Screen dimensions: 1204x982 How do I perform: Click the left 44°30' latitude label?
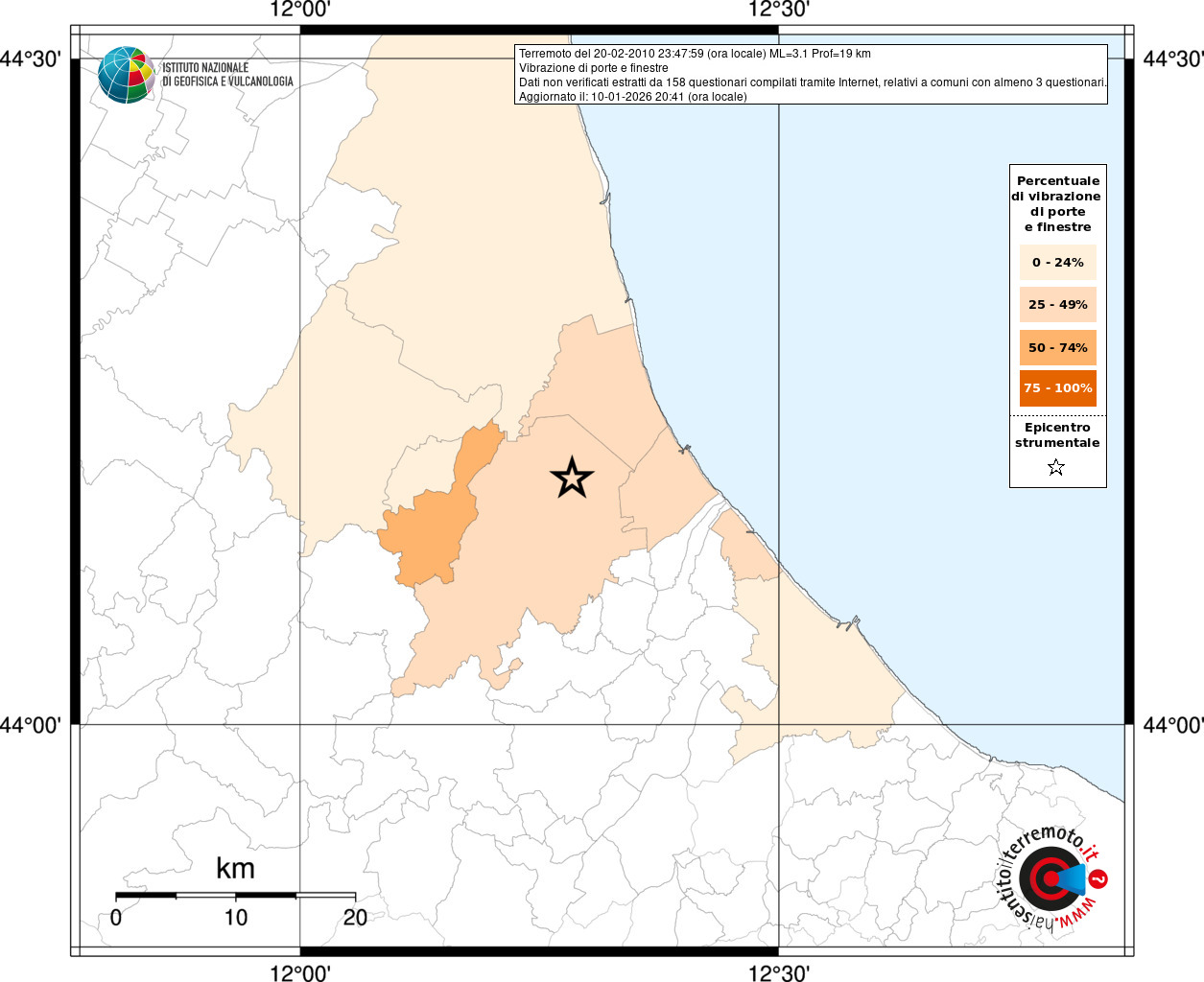(31, 58)
